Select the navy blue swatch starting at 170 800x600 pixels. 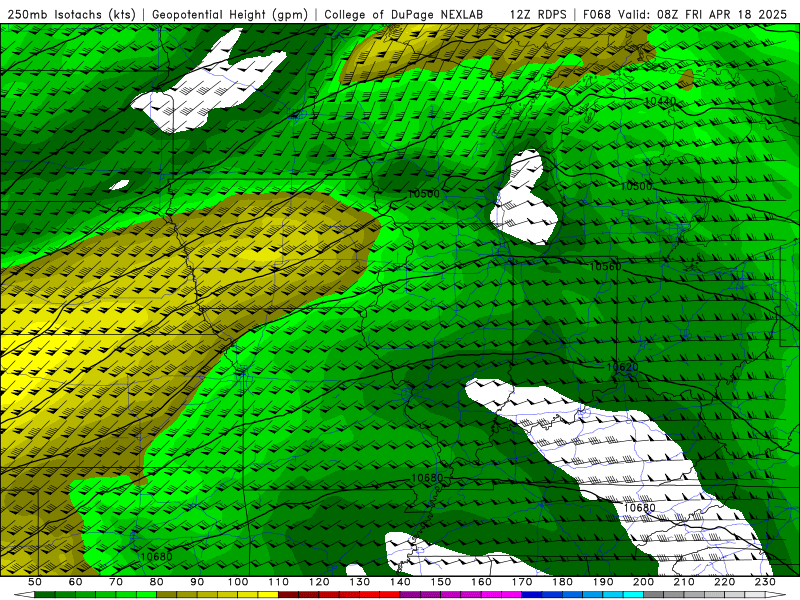[x=532, y=595]
